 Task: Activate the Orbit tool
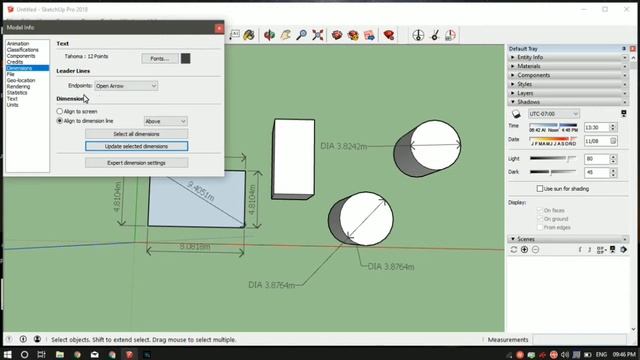[x=269, y=35]
